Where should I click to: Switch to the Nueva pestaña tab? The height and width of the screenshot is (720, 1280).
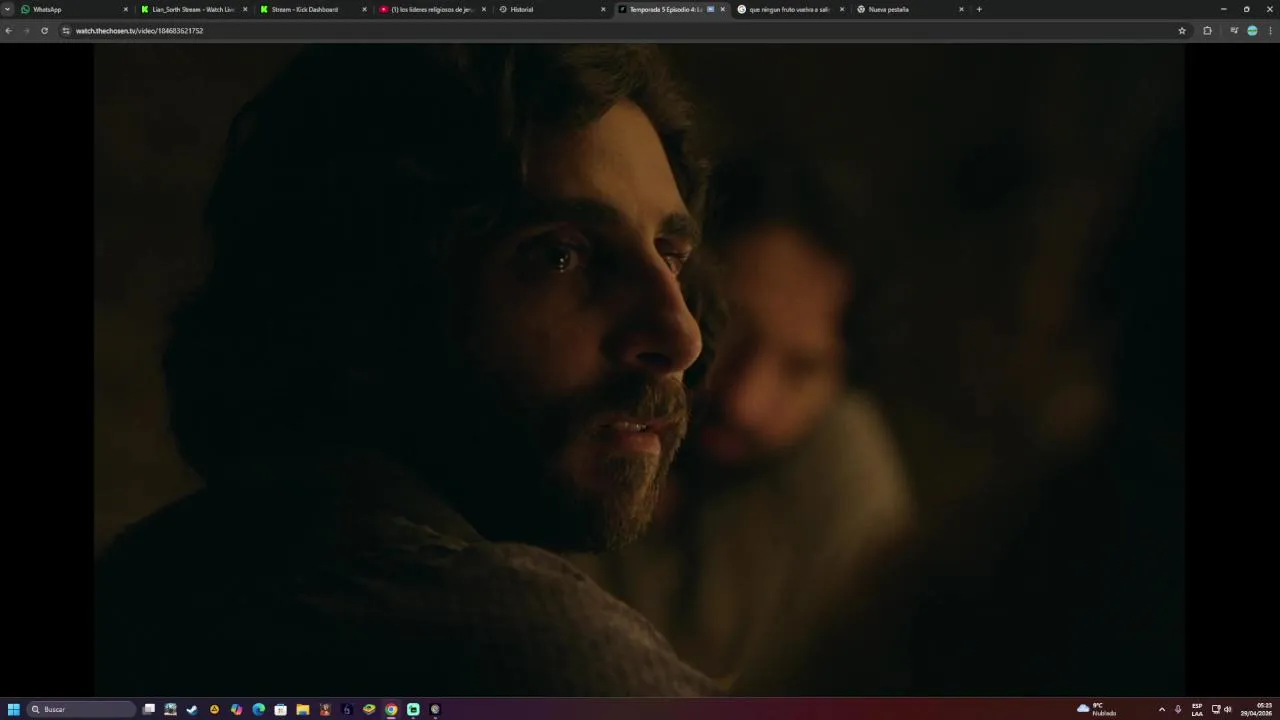(x=910, y=9)
